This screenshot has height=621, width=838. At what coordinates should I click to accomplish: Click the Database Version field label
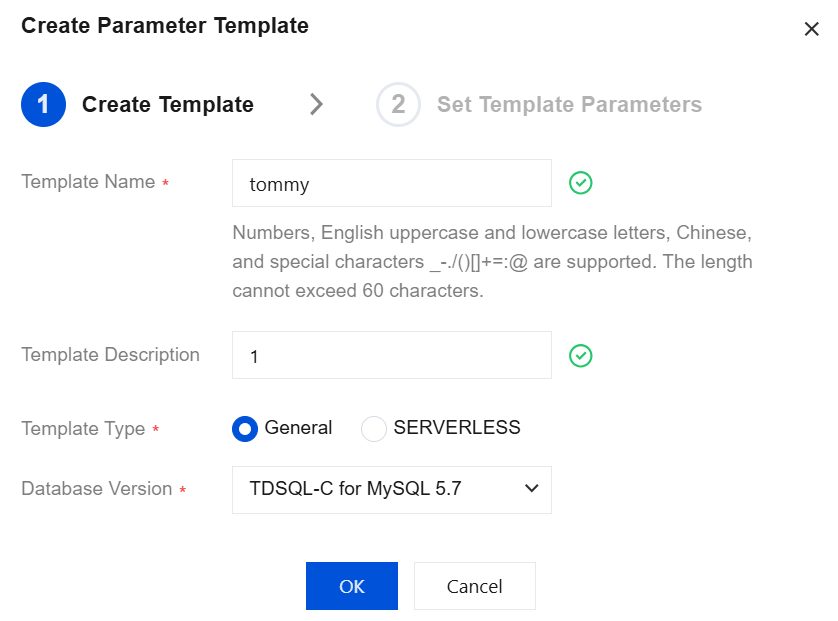click(97, 489)
